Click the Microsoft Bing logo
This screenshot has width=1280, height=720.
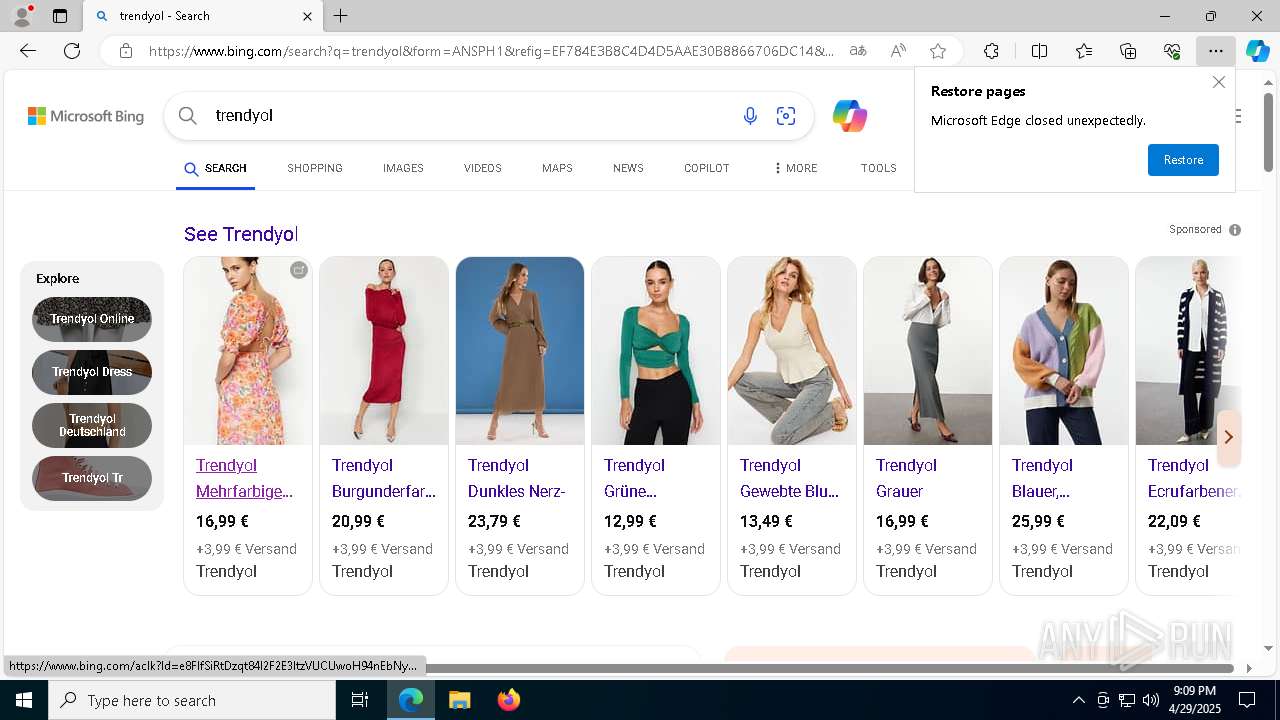point(86,116)
